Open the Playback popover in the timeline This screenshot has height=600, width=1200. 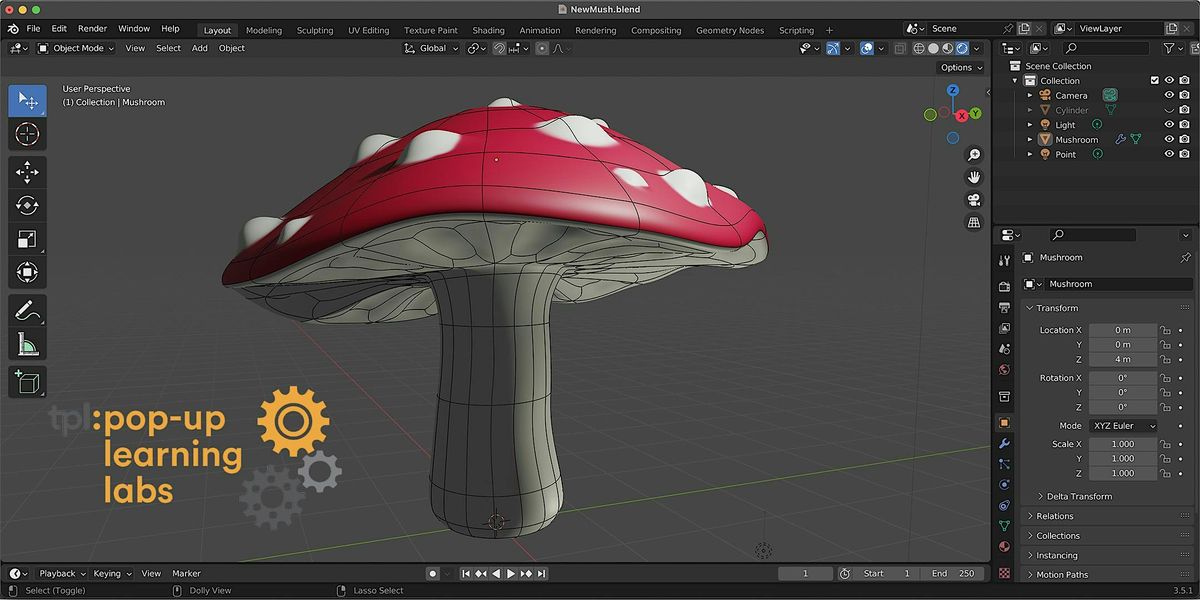(x=58, y=573)
